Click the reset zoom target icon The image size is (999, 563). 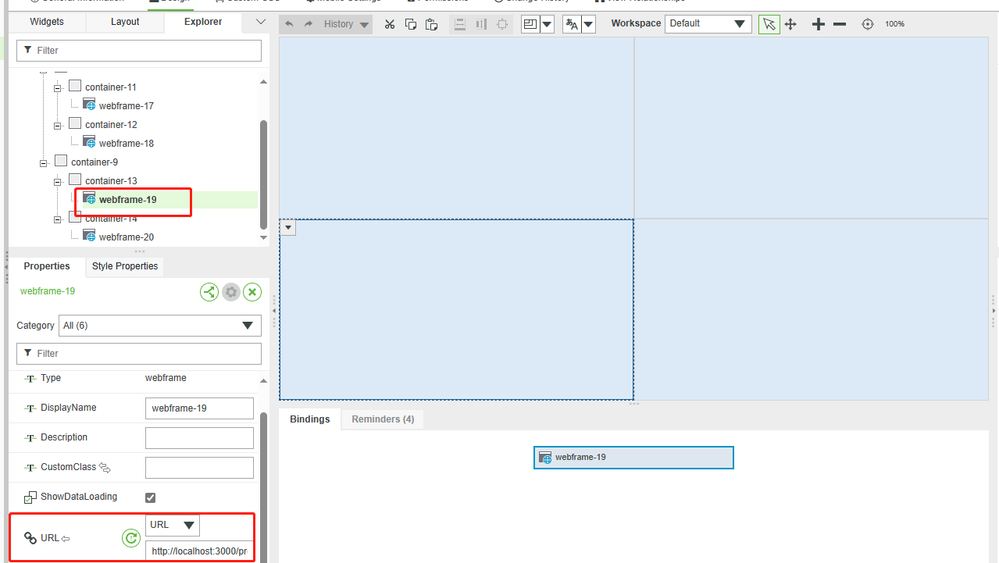pyautogui.click(x=867, y=24)
